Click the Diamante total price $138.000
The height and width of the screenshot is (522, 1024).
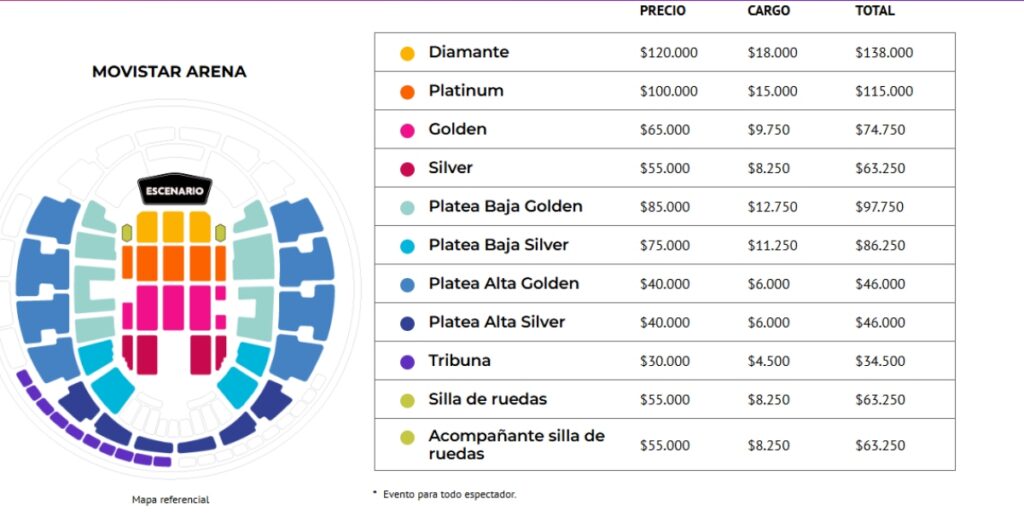tap(884, 53)
